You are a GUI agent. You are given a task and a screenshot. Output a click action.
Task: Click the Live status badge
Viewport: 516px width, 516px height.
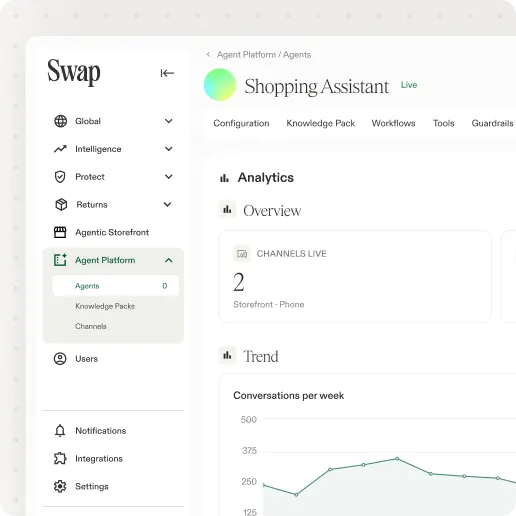coord(409,85)
